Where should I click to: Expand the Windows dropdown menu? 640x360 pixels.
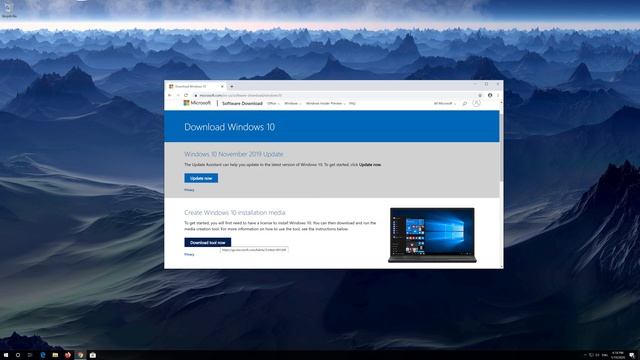(292, 104)
